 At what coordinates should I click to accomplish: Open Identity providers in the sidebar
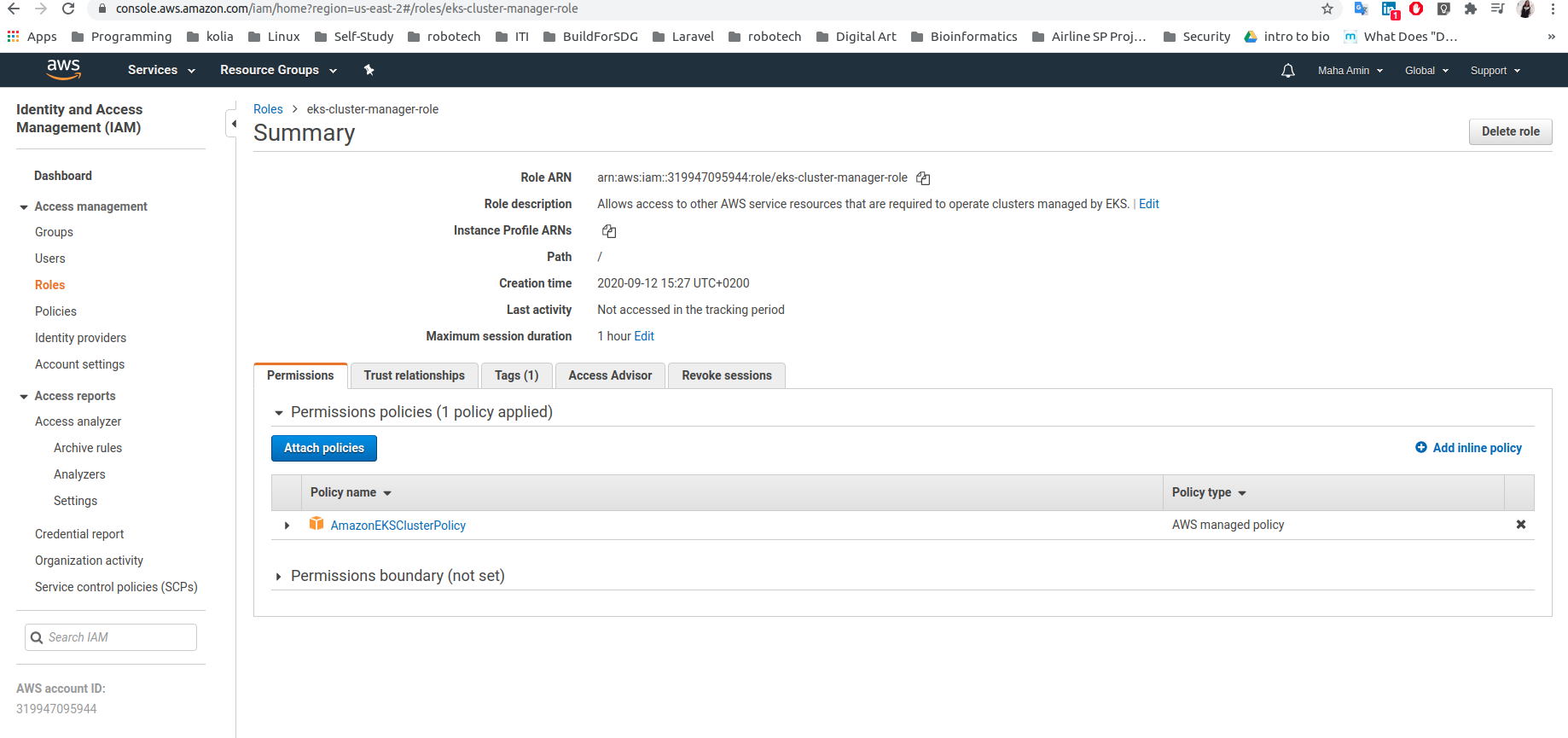click(80, 338)
